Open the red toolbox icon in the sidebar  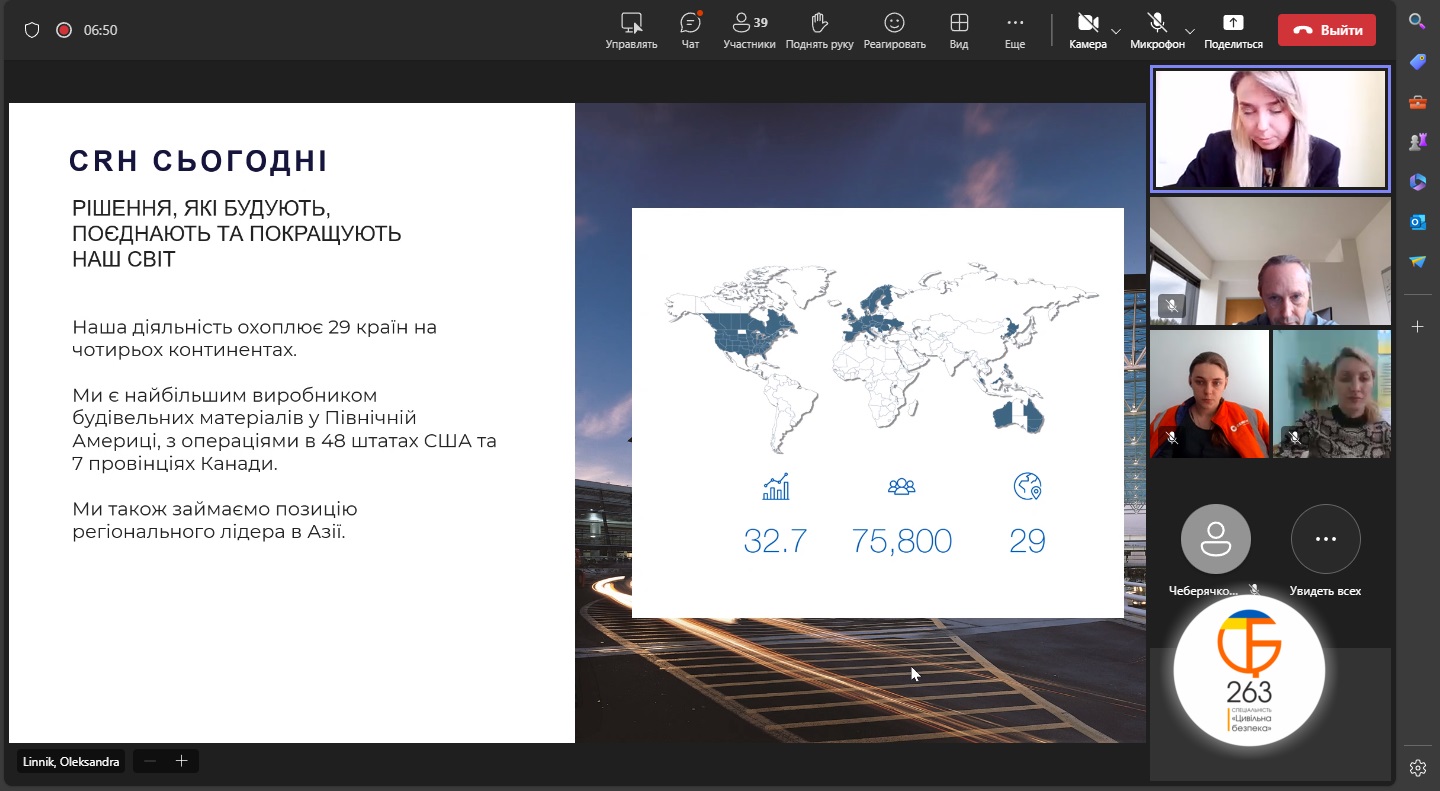pos(1417,102)
